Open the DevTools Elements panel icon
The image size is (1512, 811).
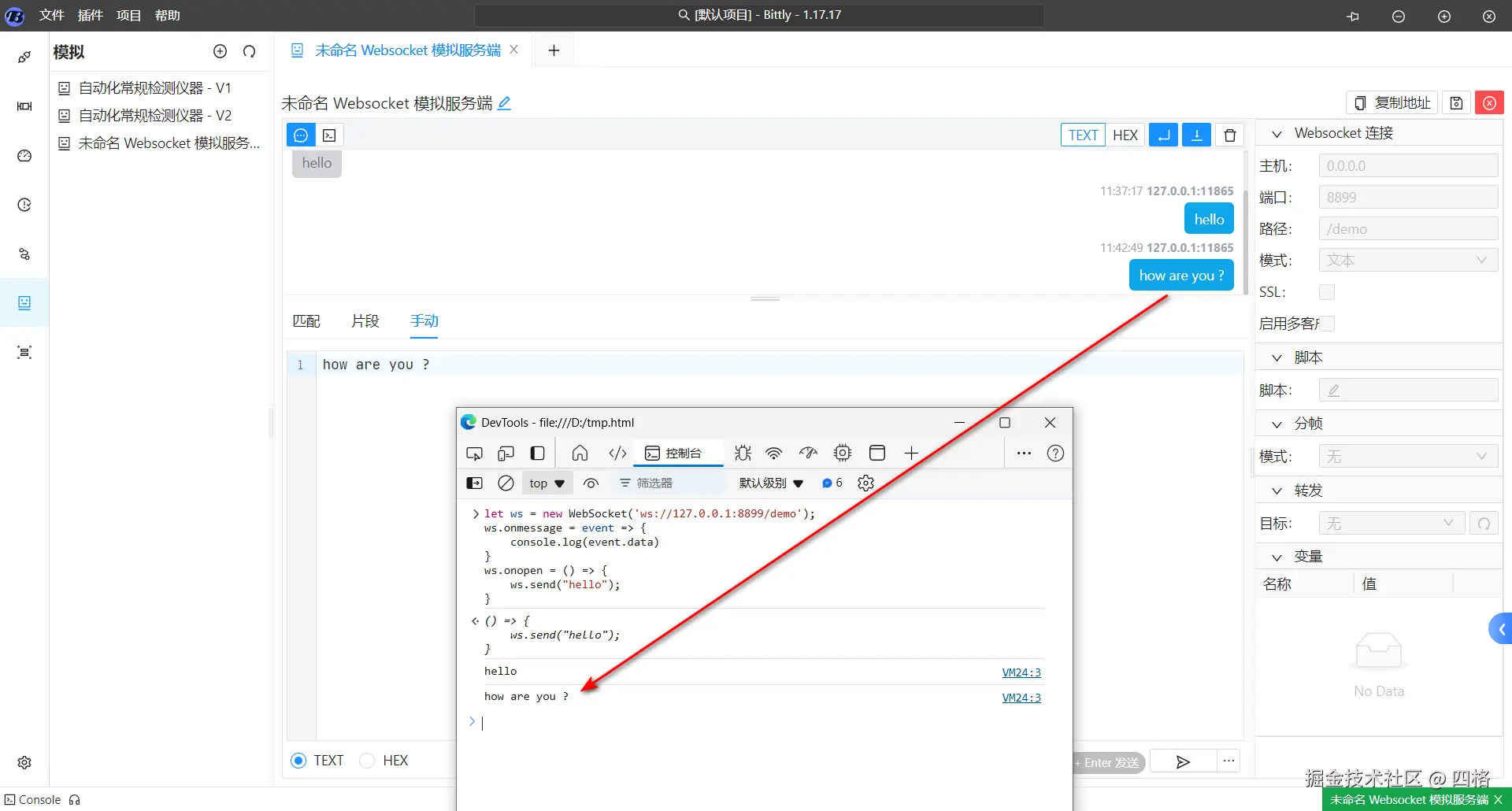617,453
